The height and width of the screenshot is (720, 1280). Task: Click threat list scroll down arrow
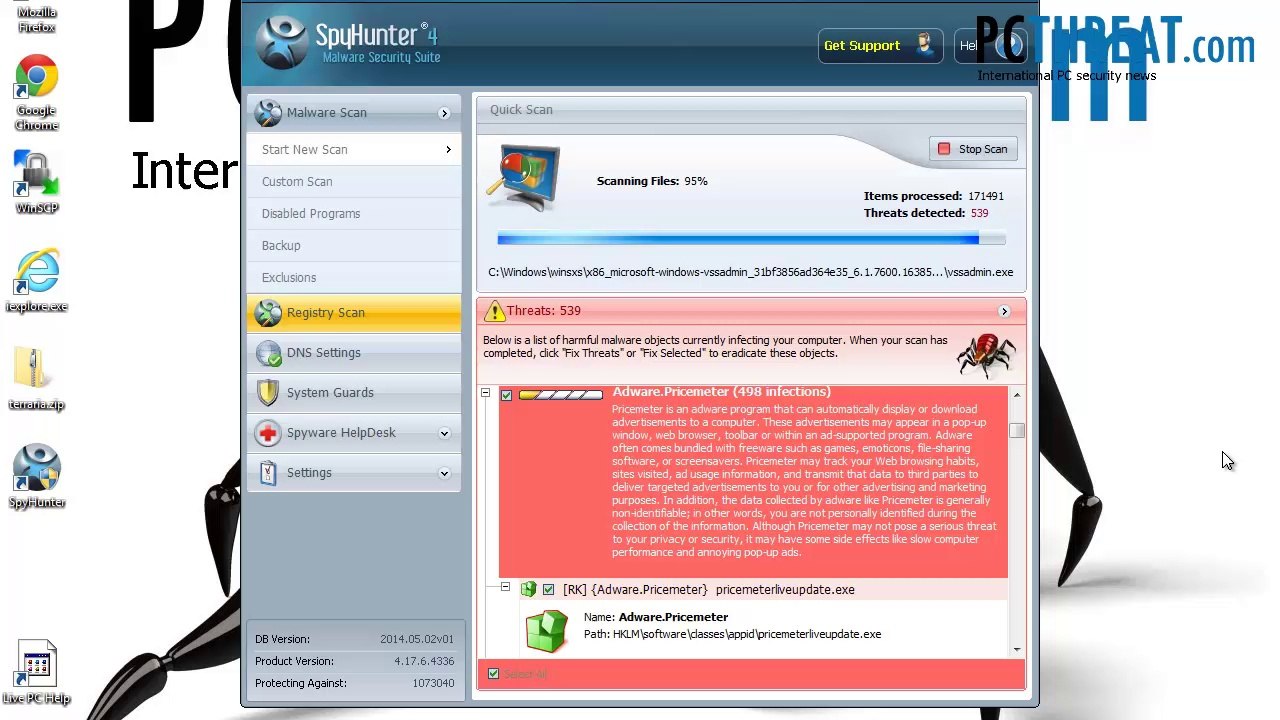coord(1017,650)
